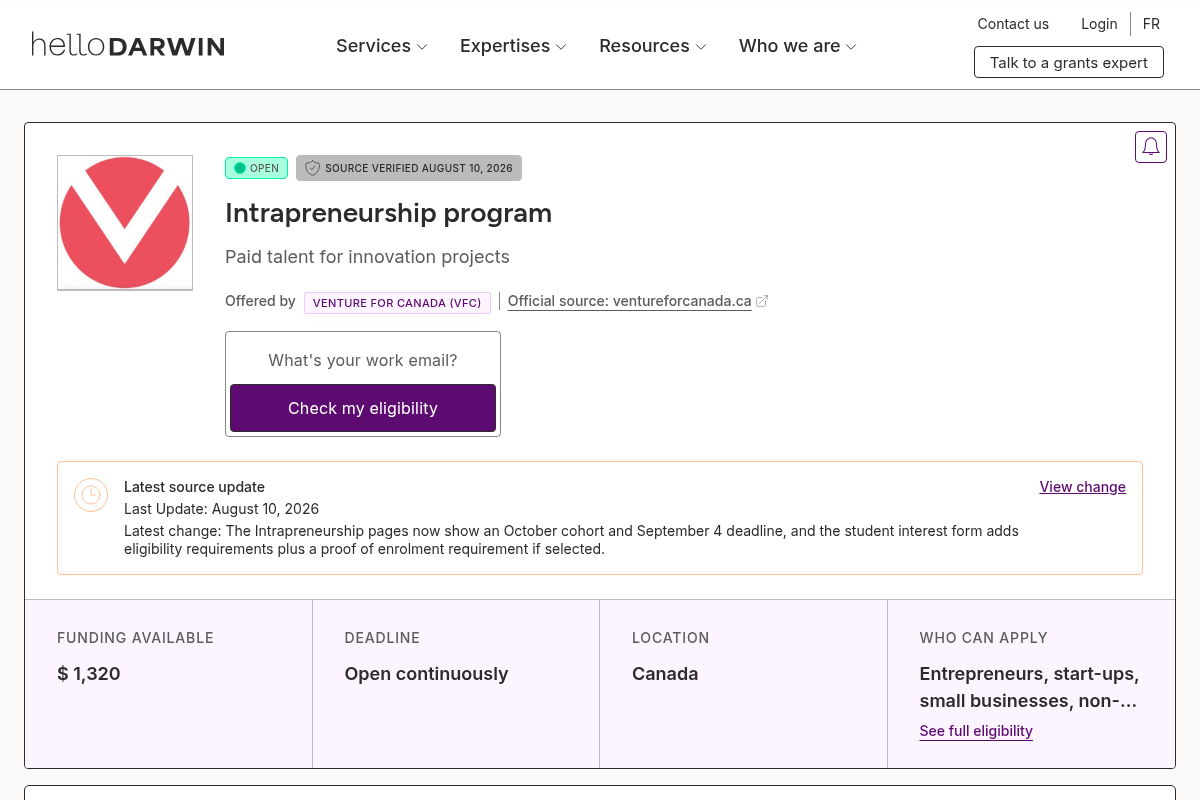The width and height of the screenshot is (1200, 800).
Task: Click the external link icon beside ventureforcanada.ca
Action: [x=762, y=301]
